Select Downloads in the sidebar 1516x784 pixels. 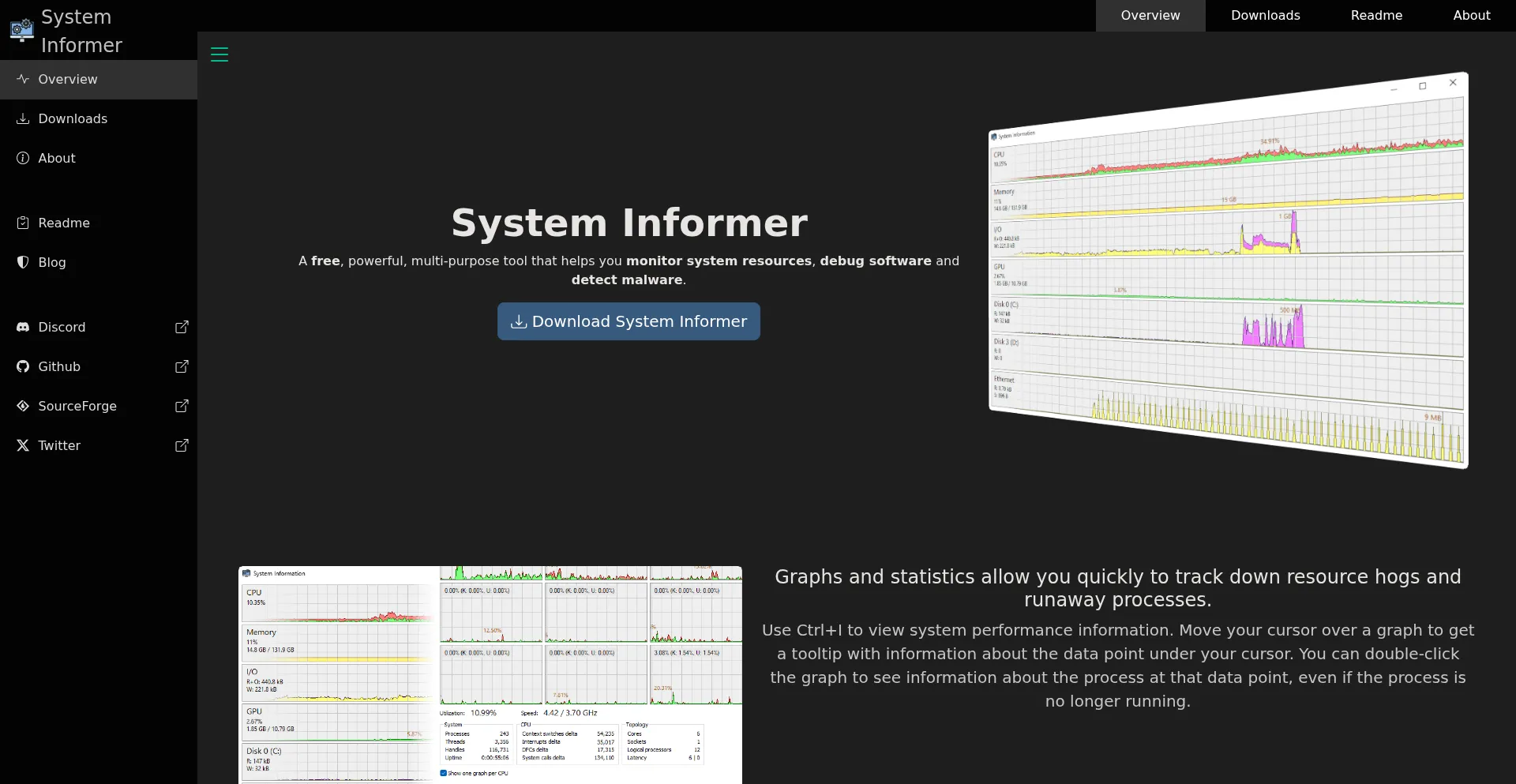[x=99, y=118]
